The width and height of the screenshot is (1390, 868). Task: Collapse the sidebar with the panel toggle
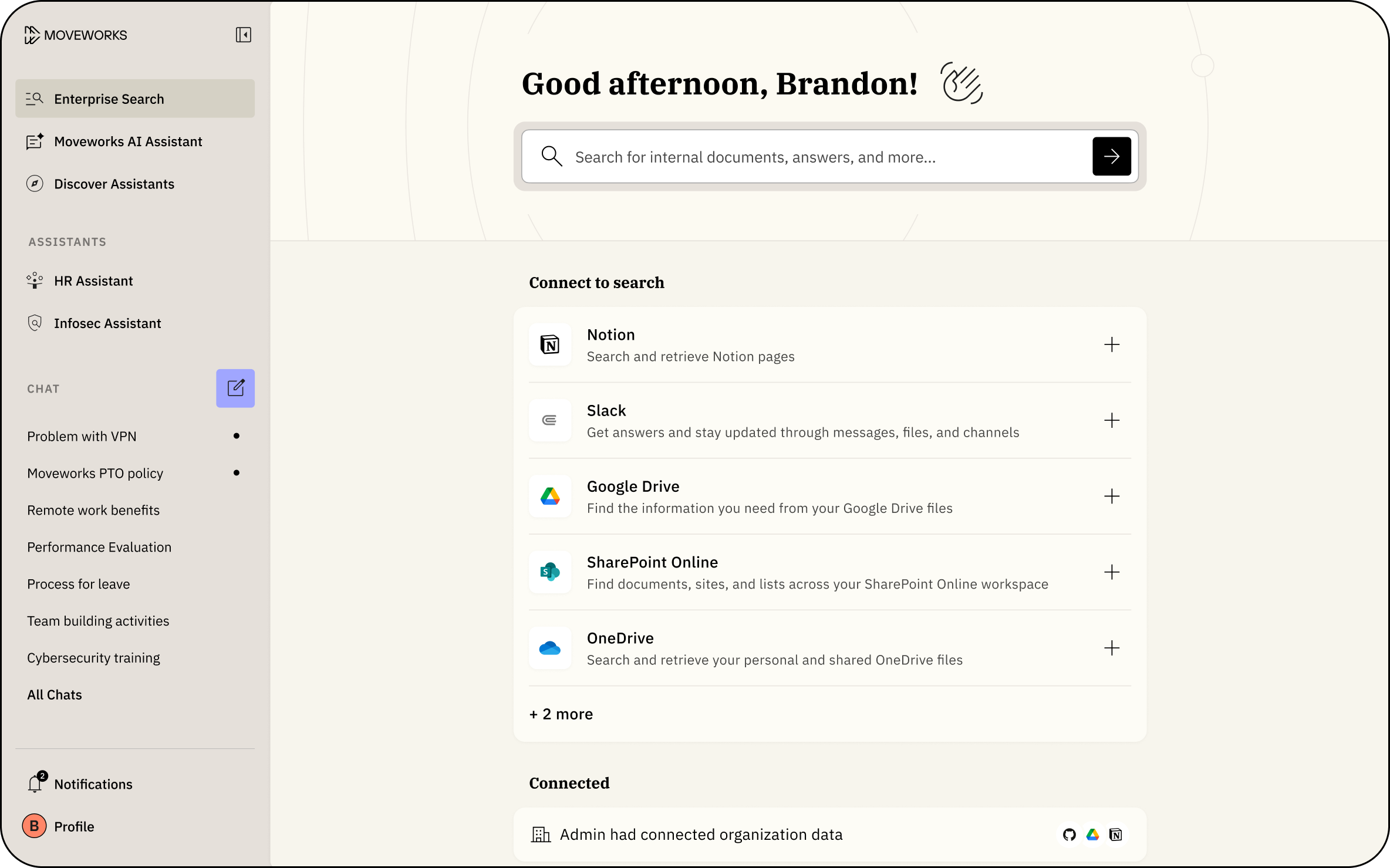click(x=244, y=35)
